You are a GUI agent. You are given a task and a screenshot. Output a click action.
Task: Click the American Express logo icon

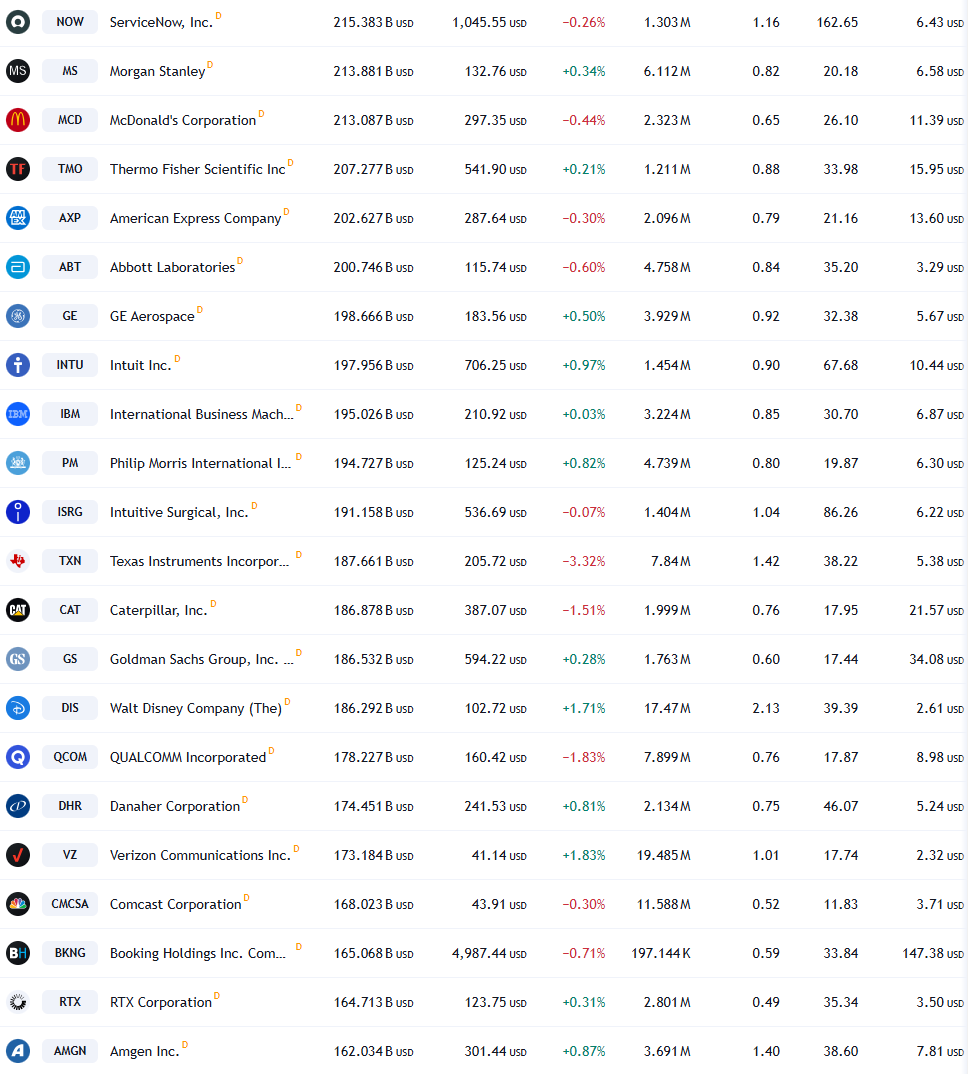[x=18, y=218]
